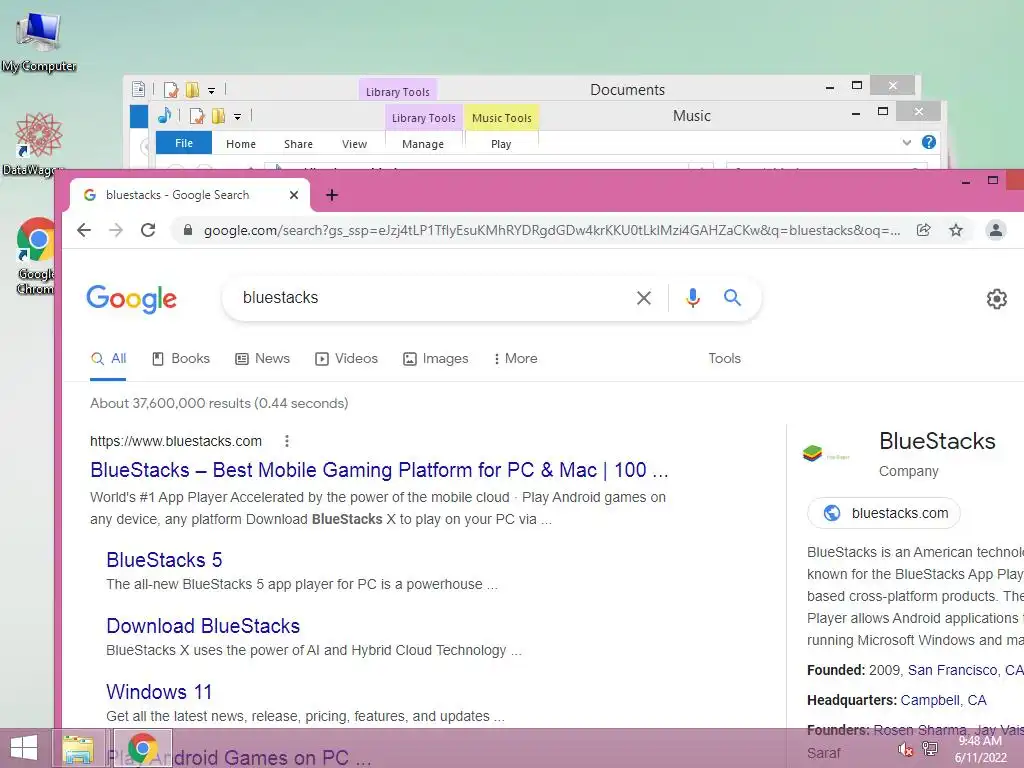Close the bluestacks Google Search tab
The width and height of the screenshot is (1024, 768).
[x=294, y=195]
